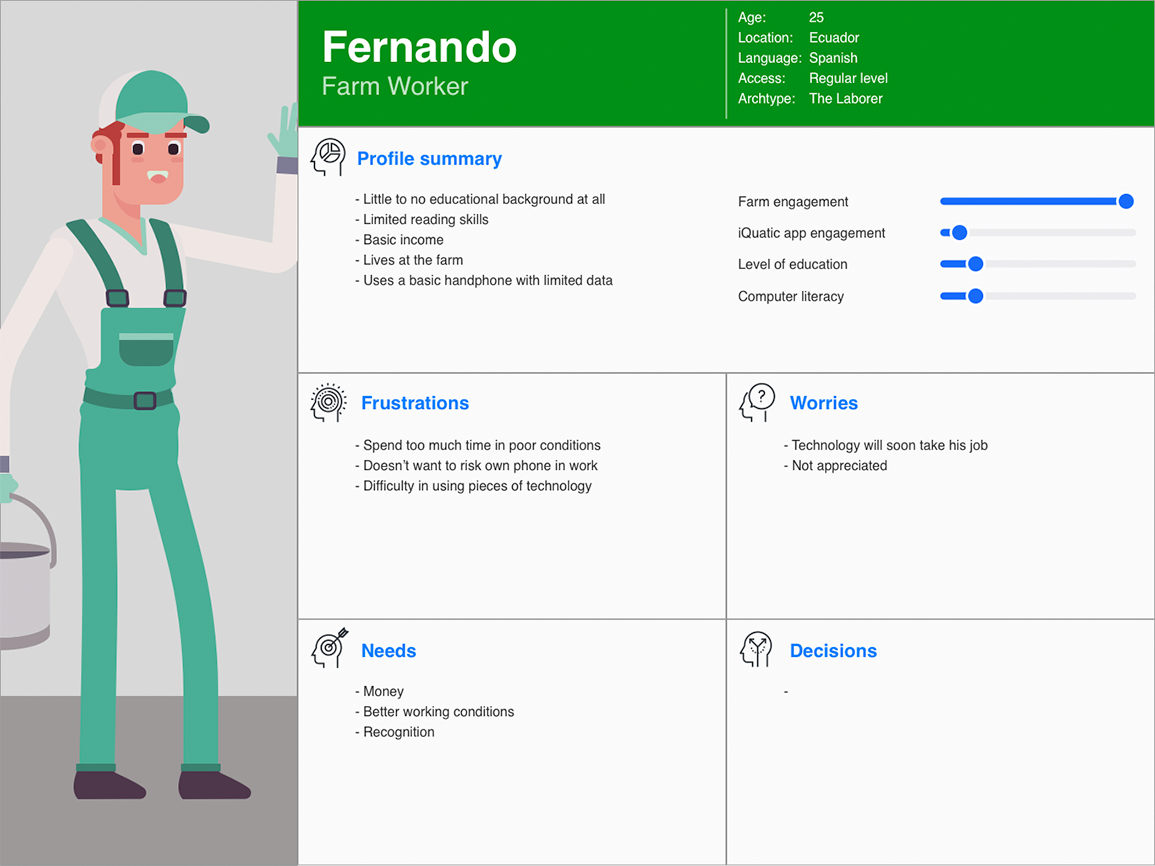
Task: Click the Profile summary heading
Action: click(x=429, y=159)
